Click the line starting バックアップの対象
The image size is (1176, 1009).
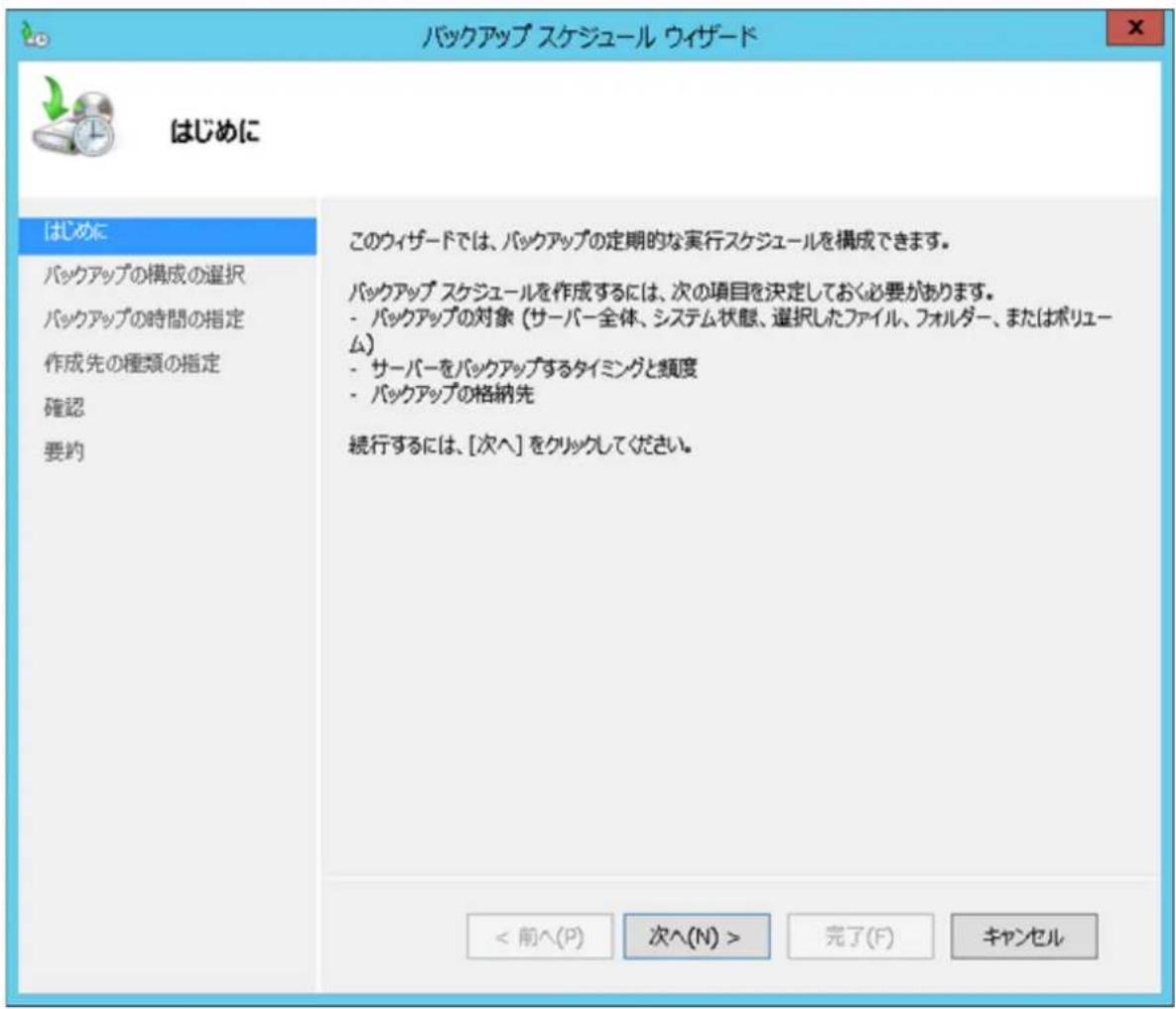[730, 330]
